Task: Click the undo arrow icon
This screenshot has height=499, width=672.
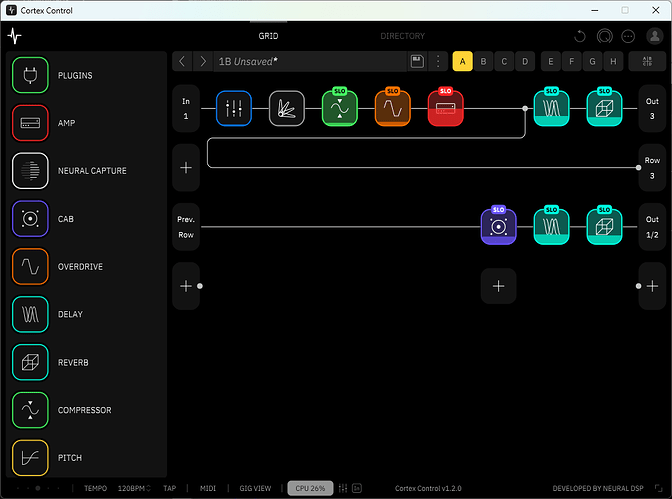Action: click(579, 36)
